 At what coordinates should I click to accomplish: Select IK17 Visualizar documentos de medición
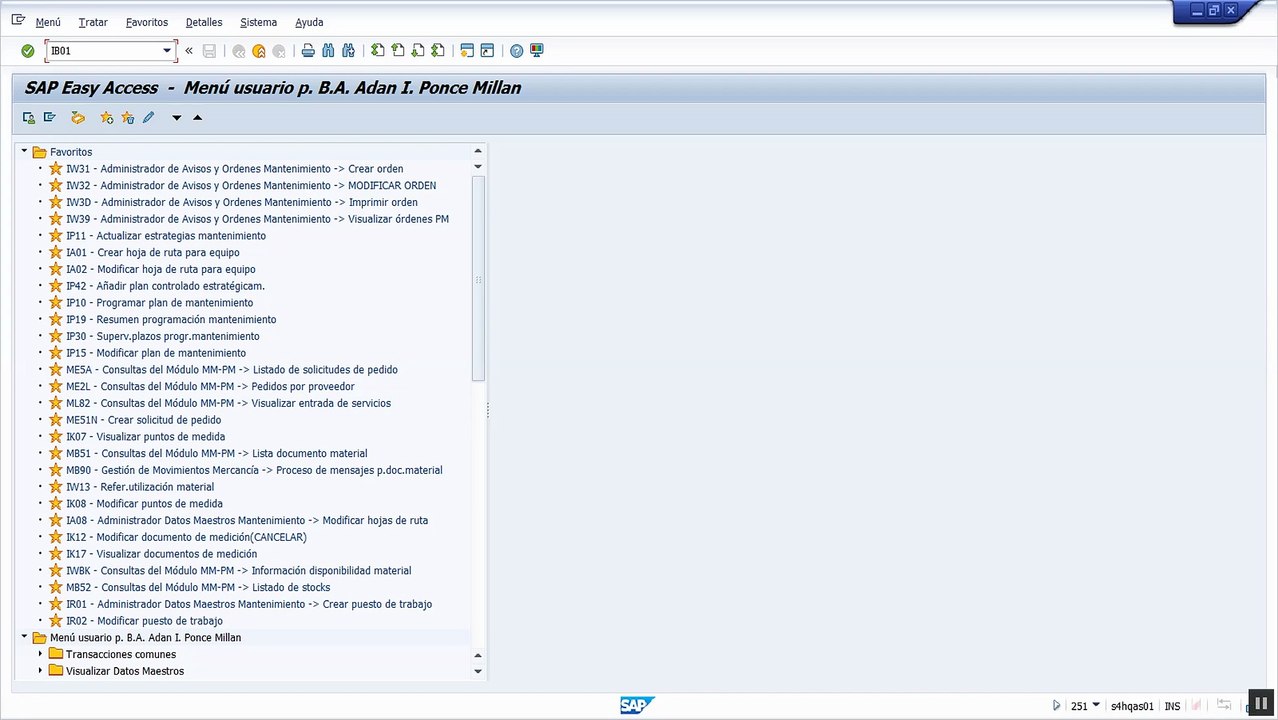(x=161, y=554)
